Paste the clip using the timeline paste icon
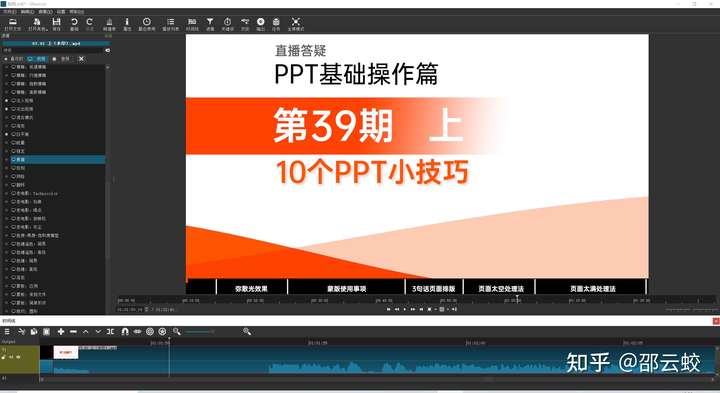720x393 pixels. (46, 331)
